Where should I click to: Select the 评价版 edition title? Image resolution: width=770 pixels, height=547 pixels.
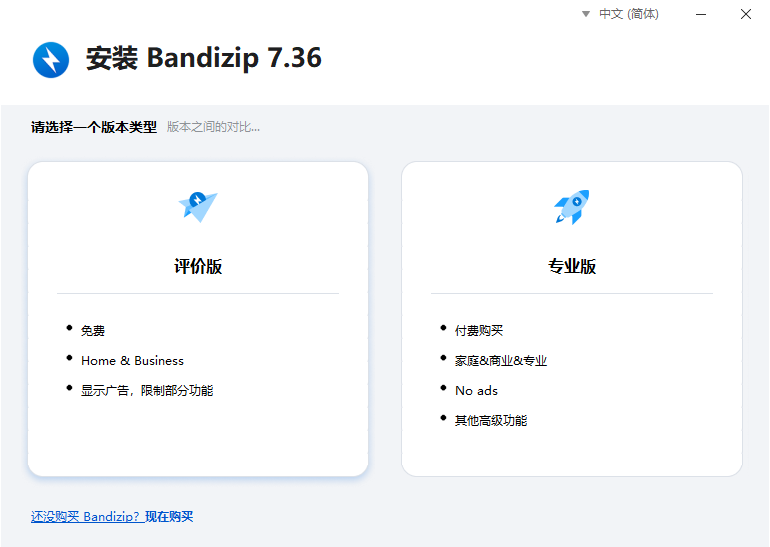tap(198, 267)
